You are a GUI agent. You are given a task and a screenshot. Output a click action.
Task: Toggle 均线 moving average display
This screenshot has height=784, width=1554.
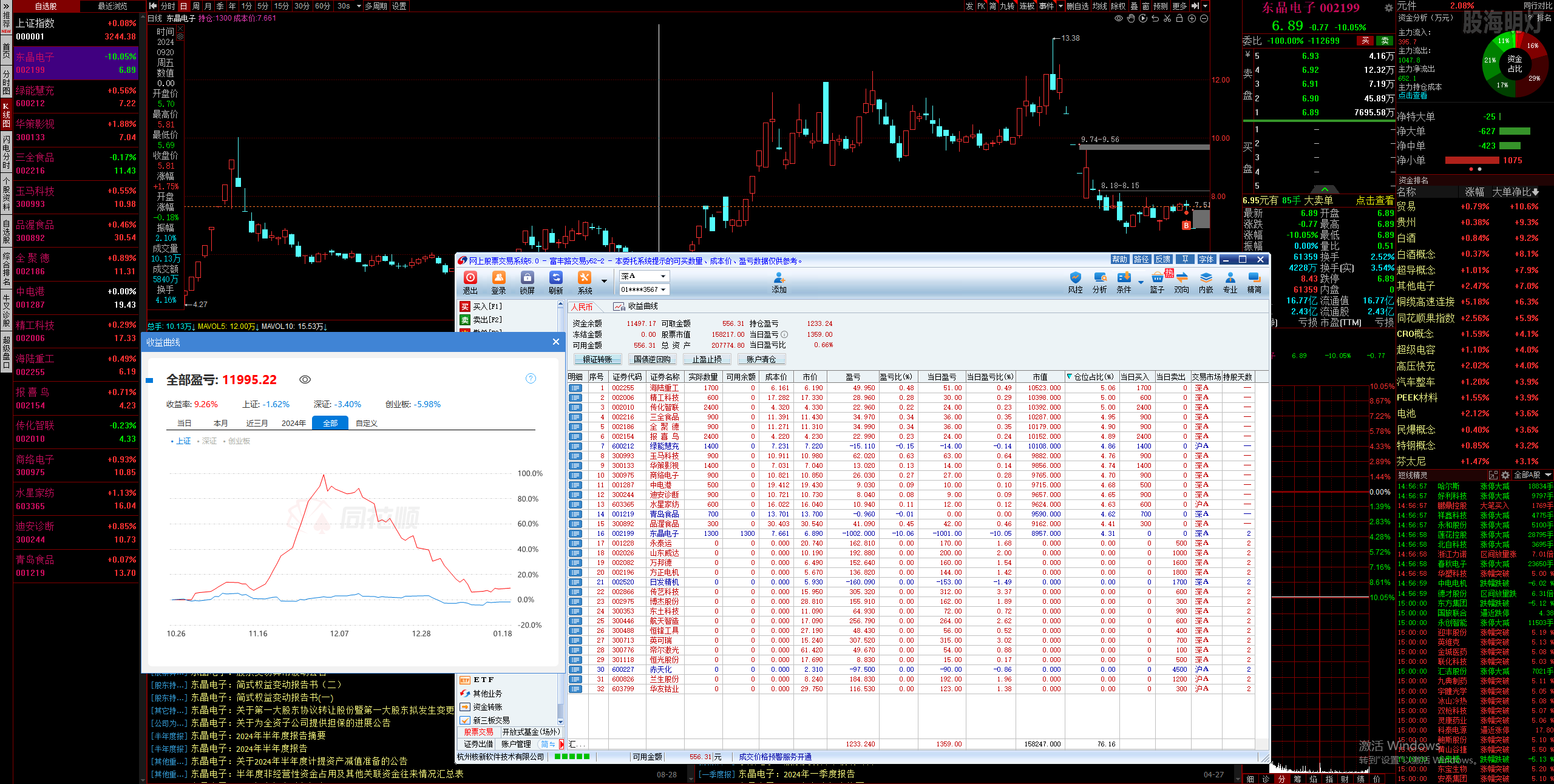tap(1100, 6)
